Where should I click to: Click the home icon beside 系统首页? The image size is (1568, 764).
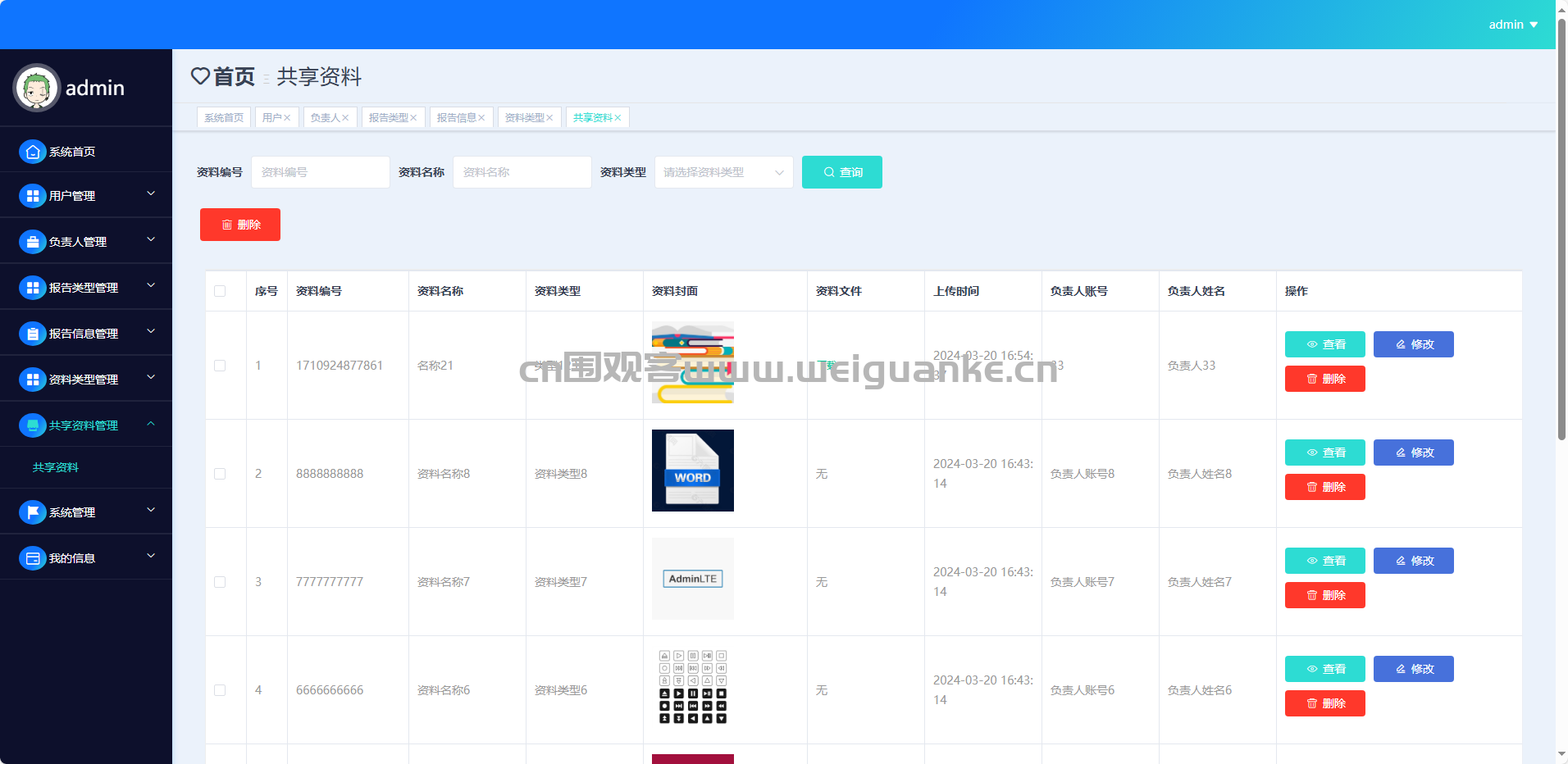click(32, 152)
